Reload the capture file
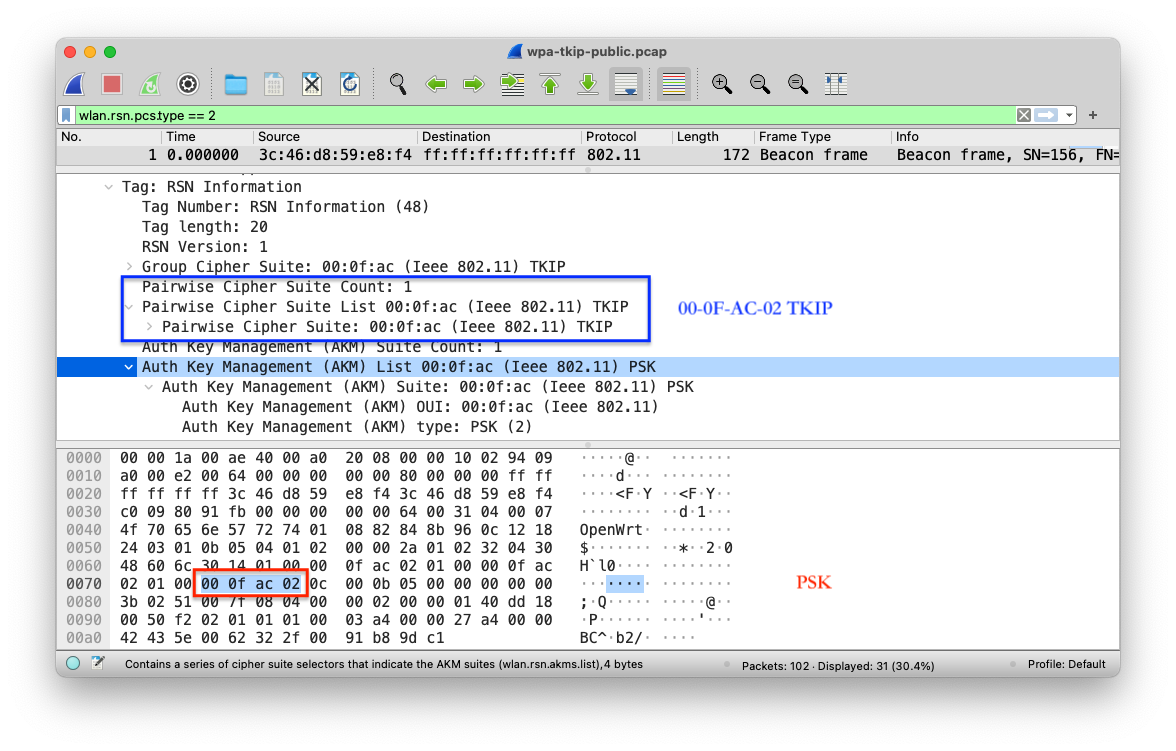This screenshot has width=1176, height=751. click(350, 84)
